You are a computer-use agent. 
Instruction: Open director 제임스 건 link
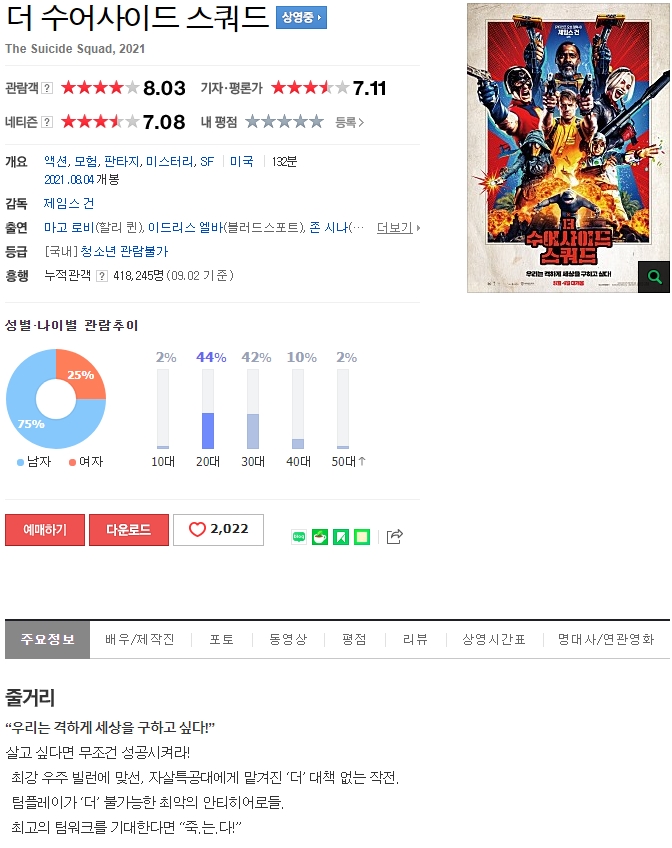(x=69, y=203)
